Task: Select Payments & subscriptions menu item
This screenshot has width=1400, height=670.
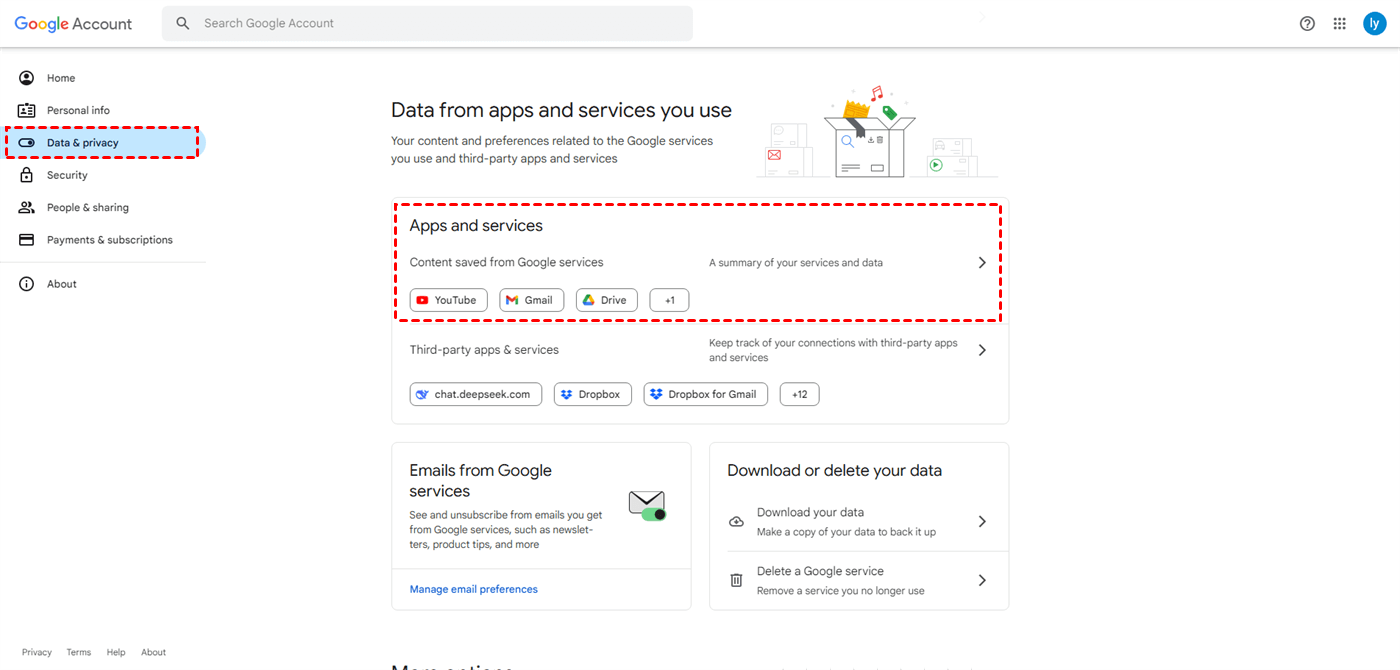Action: 109,240
